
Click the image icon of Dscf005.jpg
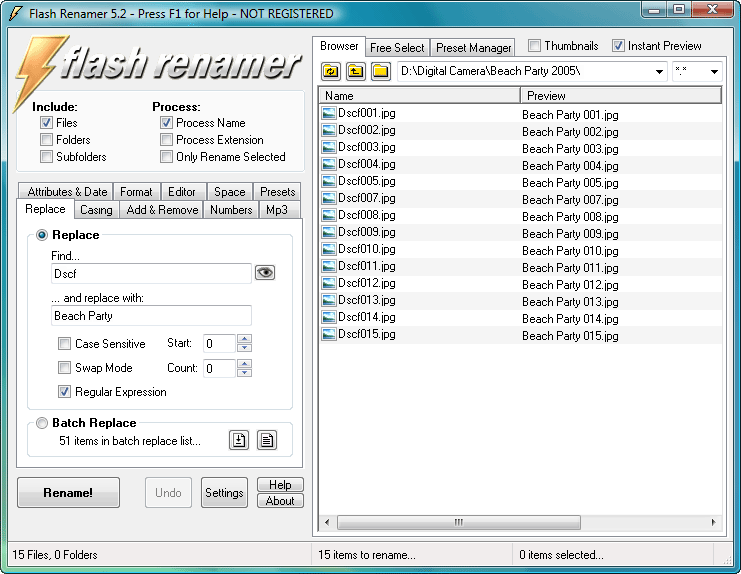pos(328,181)
